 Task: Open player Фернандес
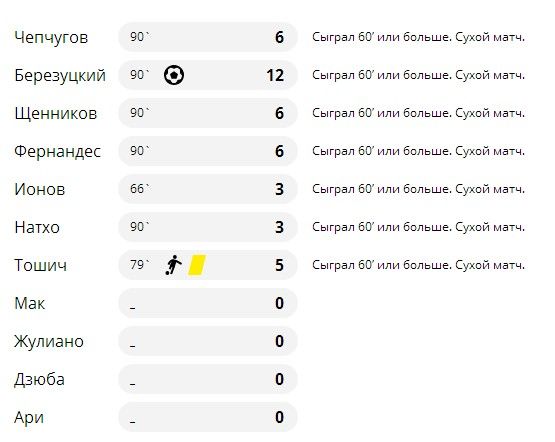57,151
